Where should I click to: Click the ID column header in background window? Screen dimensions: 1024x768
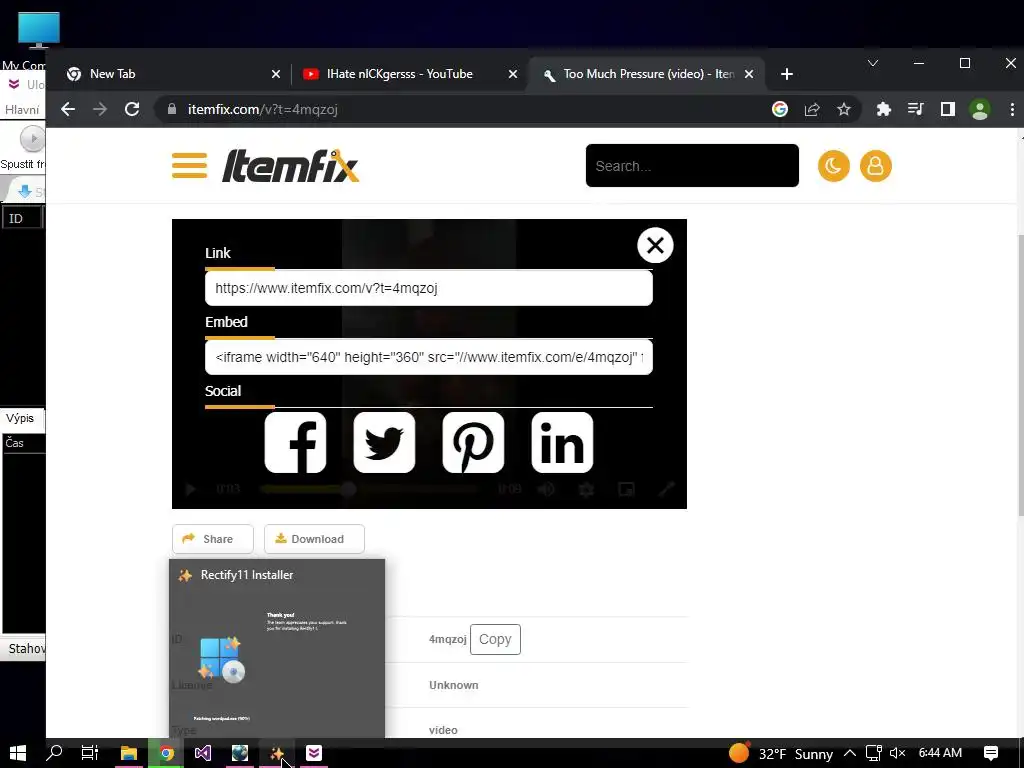click(22, 218)
